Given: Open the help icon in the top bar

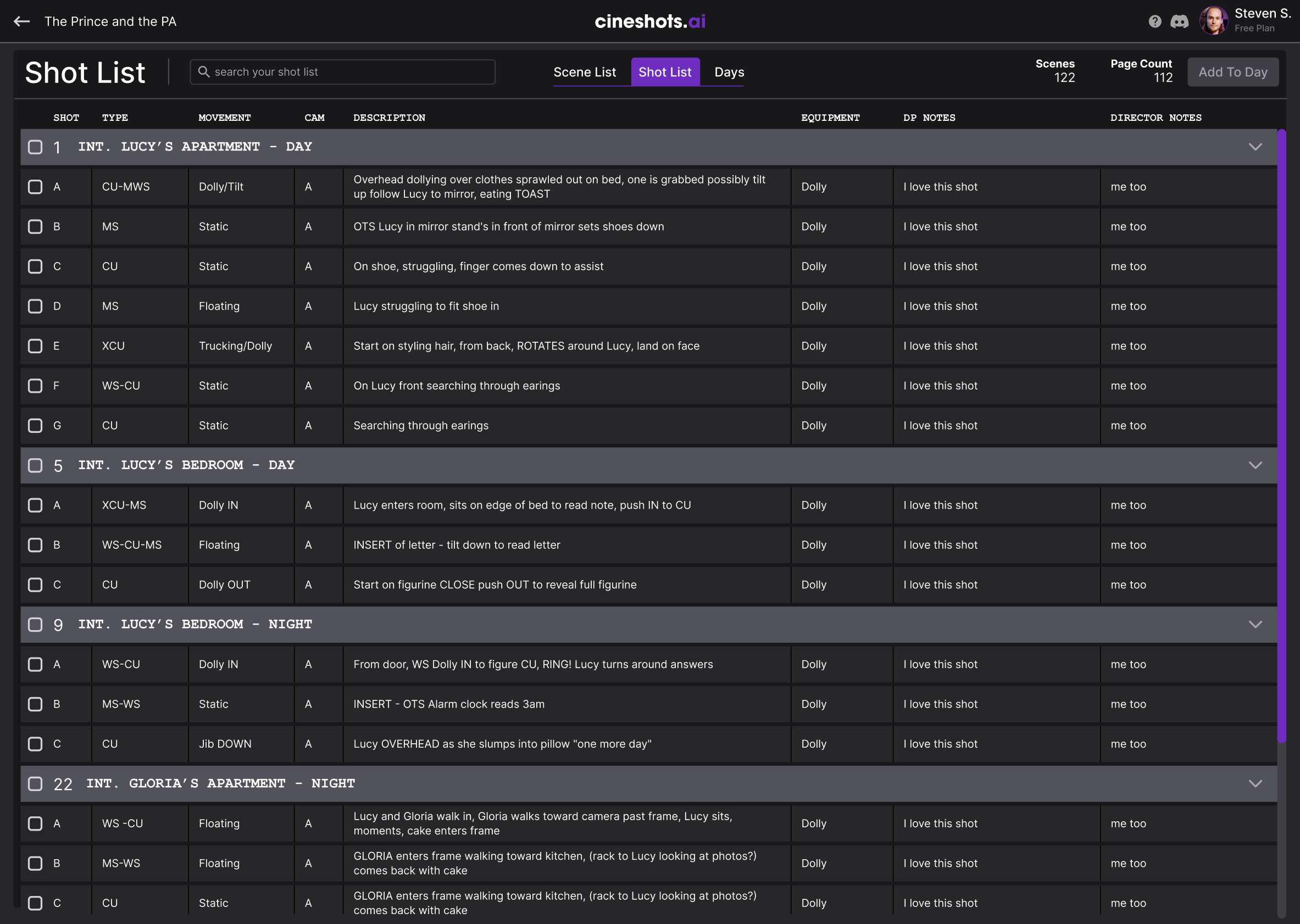Looking at the screenshot, I should point(1155,21).
